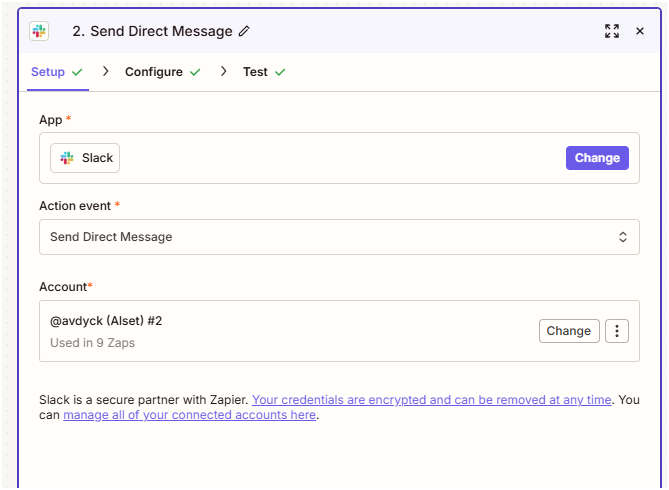Screen dimensions: 669x490
Task: Expand panel with fullscreen arrows icon
Action: (x=612, y=31)
